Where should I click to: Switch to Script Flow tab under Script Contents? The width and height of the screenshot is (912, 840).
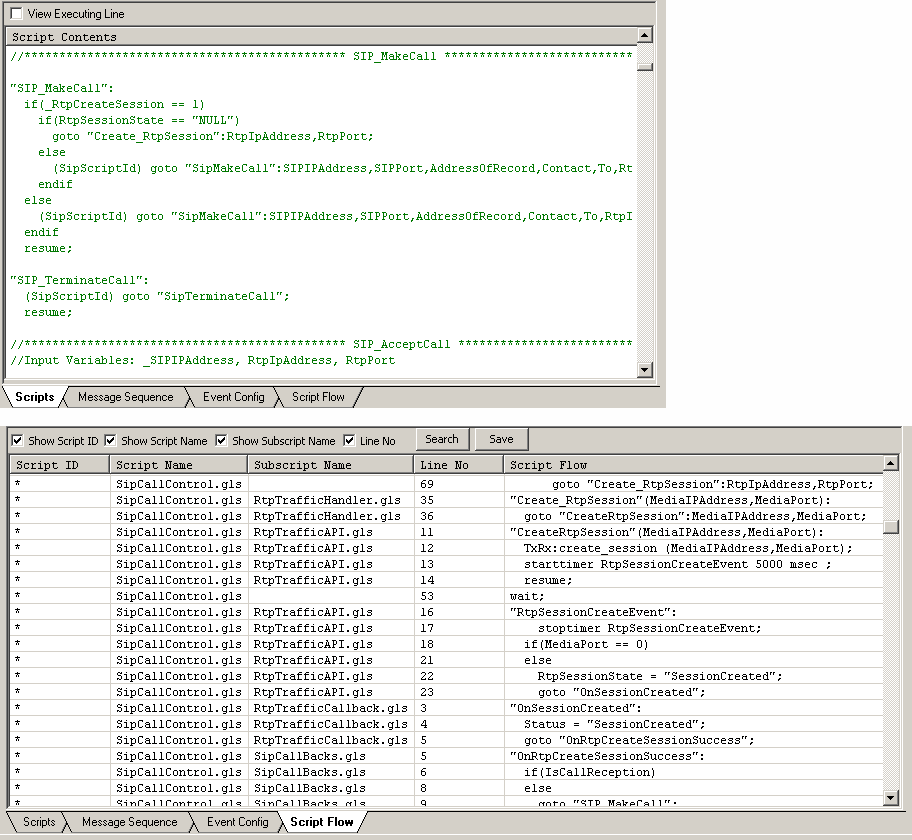[x=318, y=397]
